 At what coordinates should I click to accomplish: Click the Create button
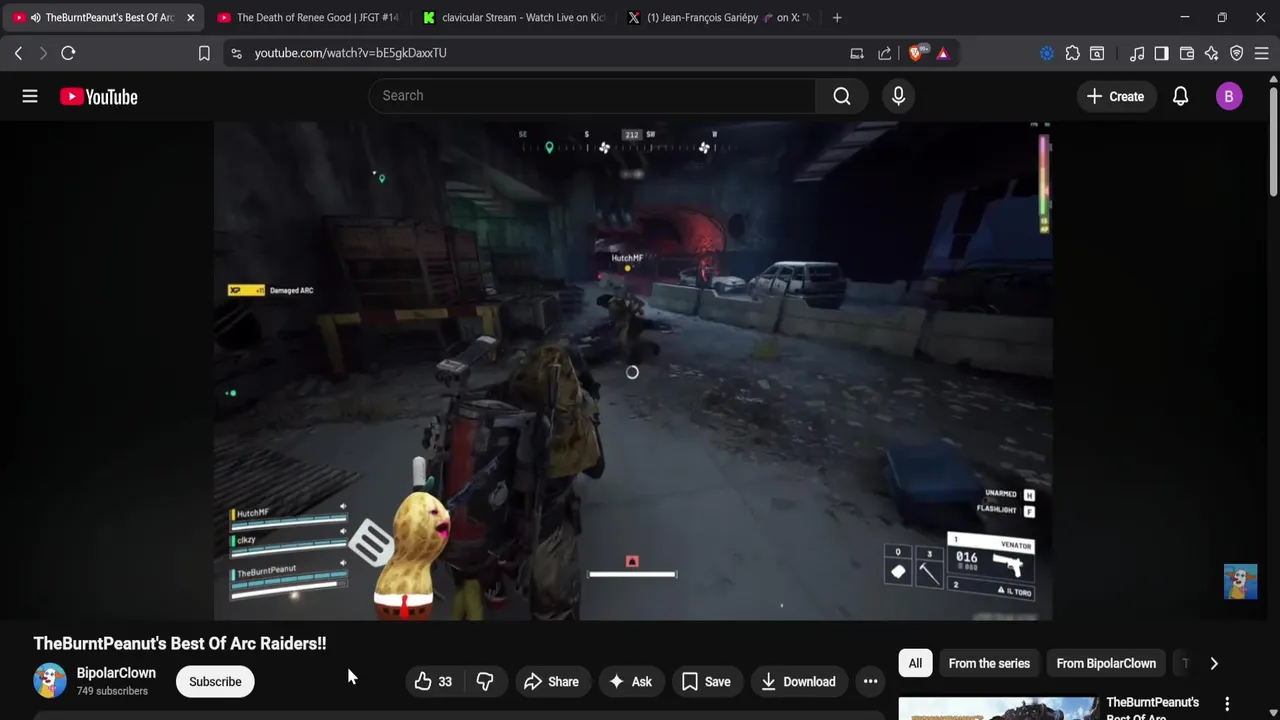[x=1116, y=96]
